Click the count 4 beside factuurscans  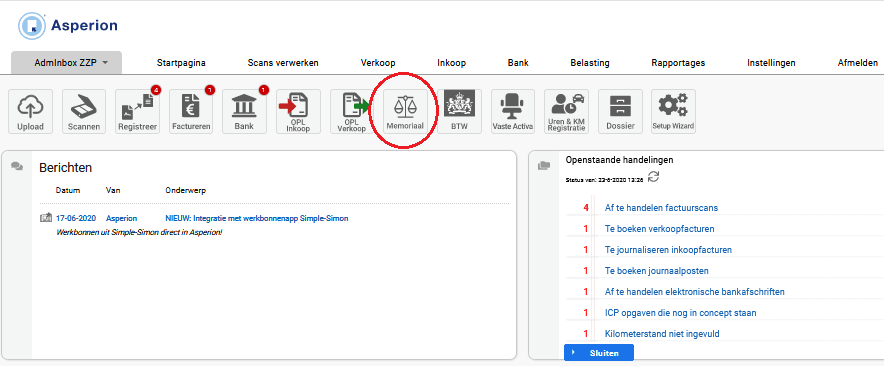tap(586, 208)
